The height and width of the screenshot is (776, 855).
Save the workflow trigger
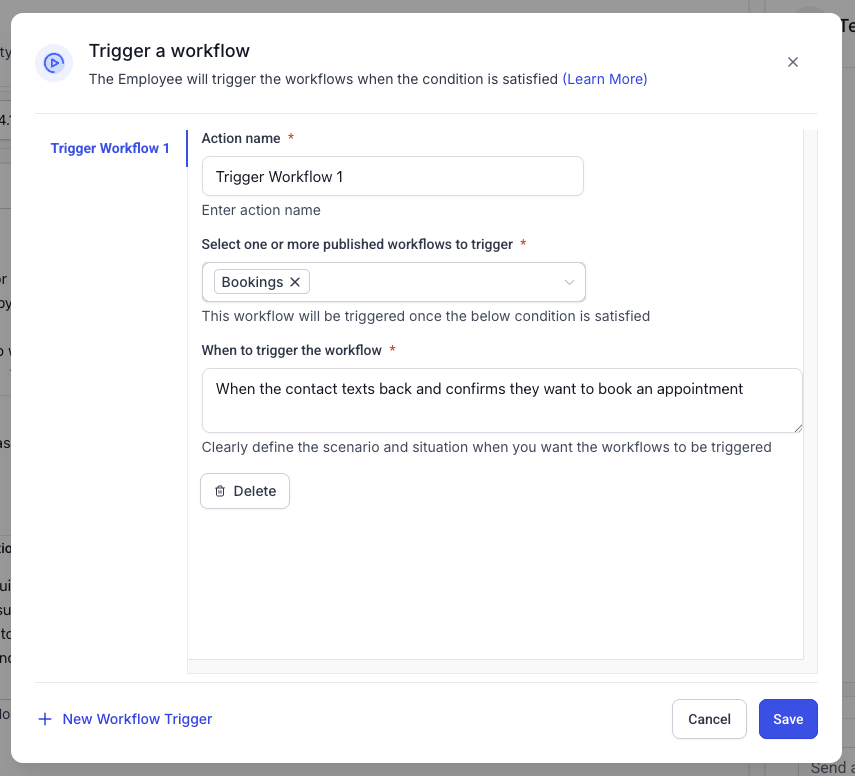click(788, 719)
